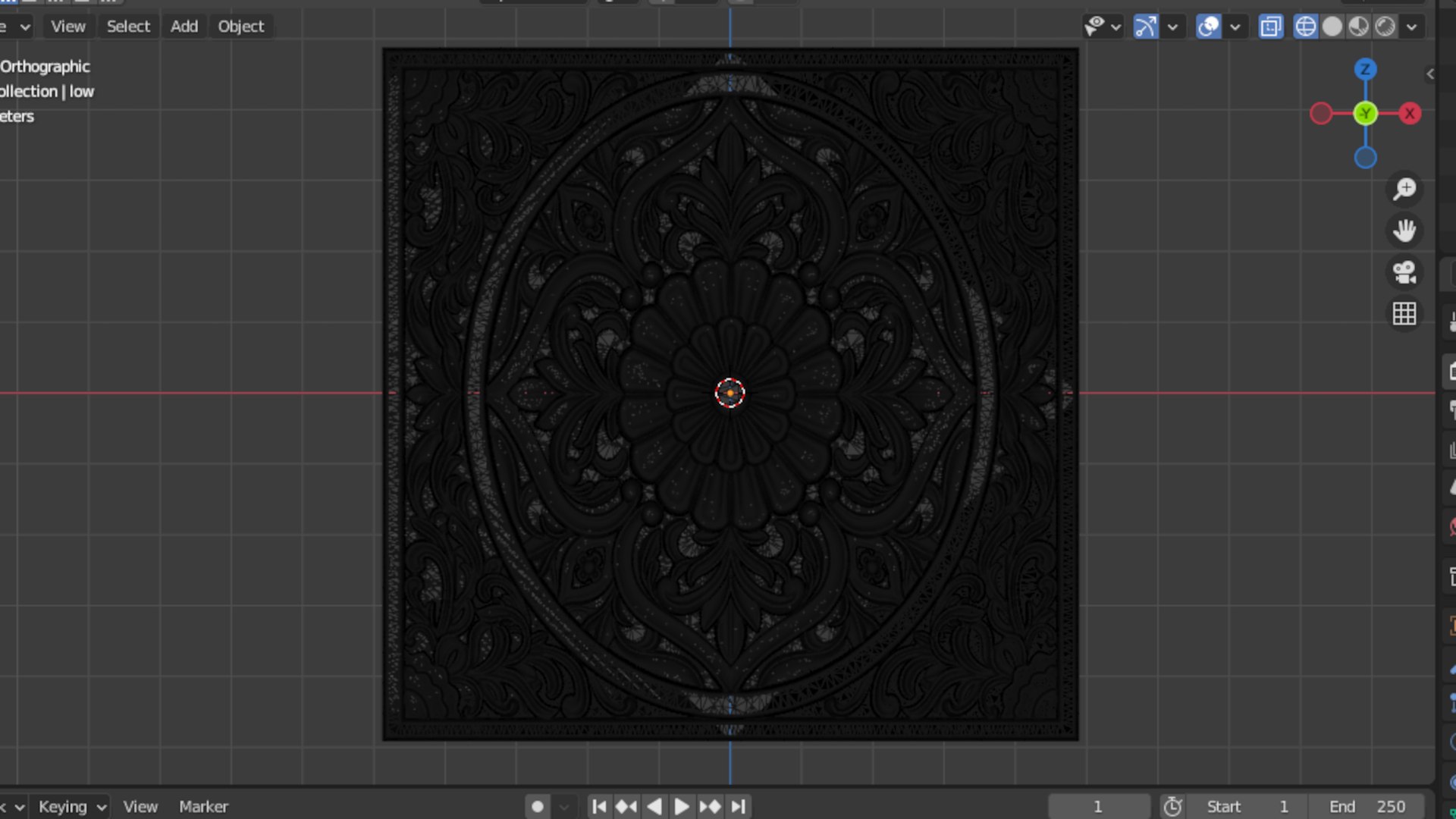Toggle auto keying record button

[x=538, y=807]
